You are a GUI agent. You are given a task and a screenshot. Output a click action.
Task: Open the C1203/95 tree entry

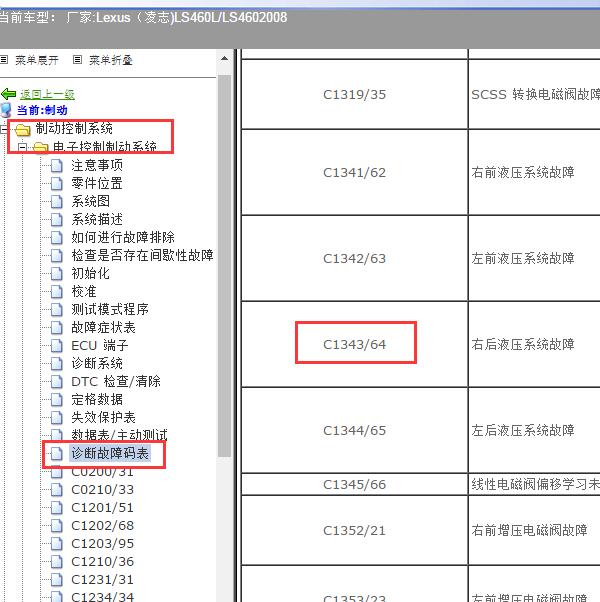pos(102,544)
